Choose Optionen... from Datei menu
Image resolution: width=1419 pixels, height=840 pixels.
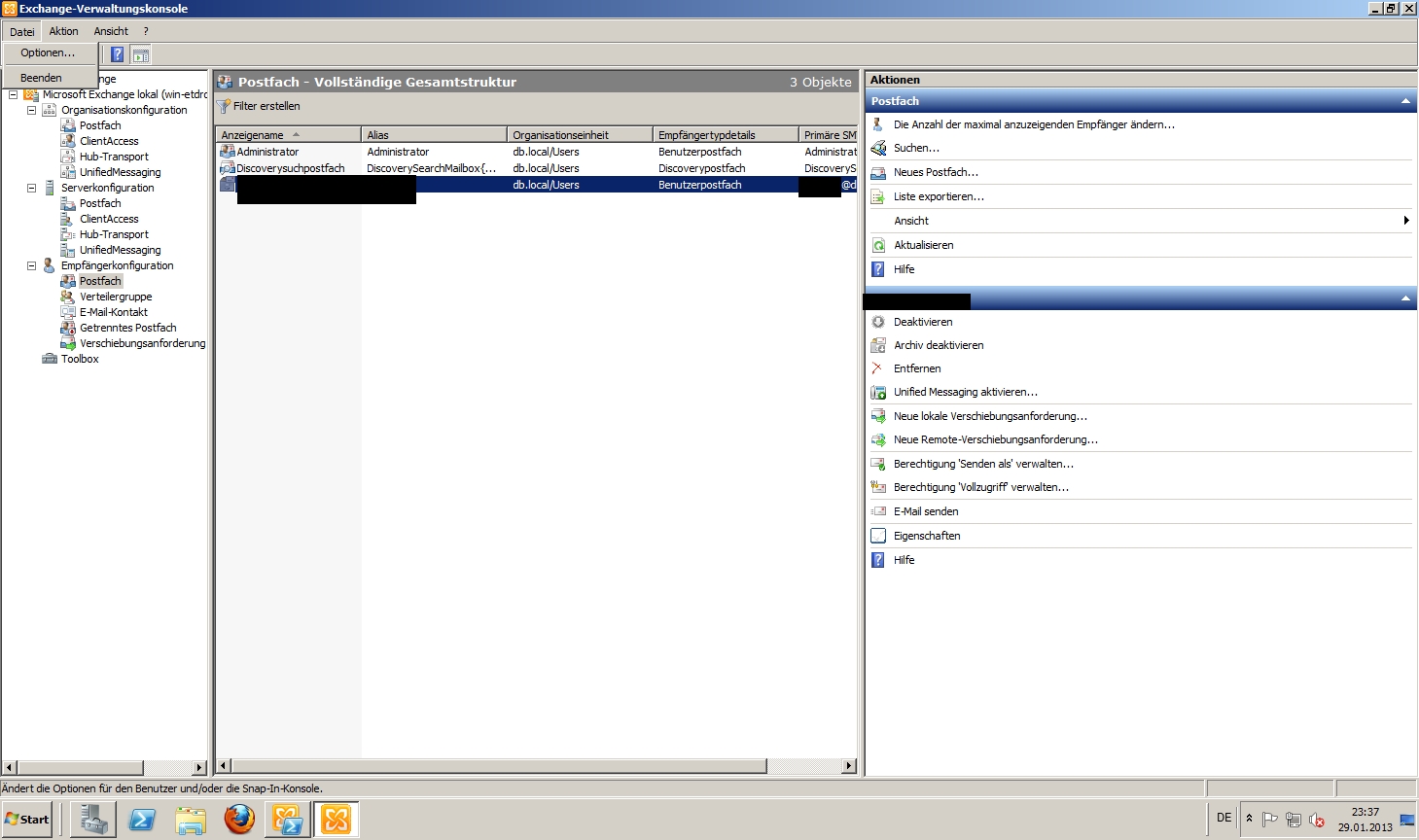[48, 52]
